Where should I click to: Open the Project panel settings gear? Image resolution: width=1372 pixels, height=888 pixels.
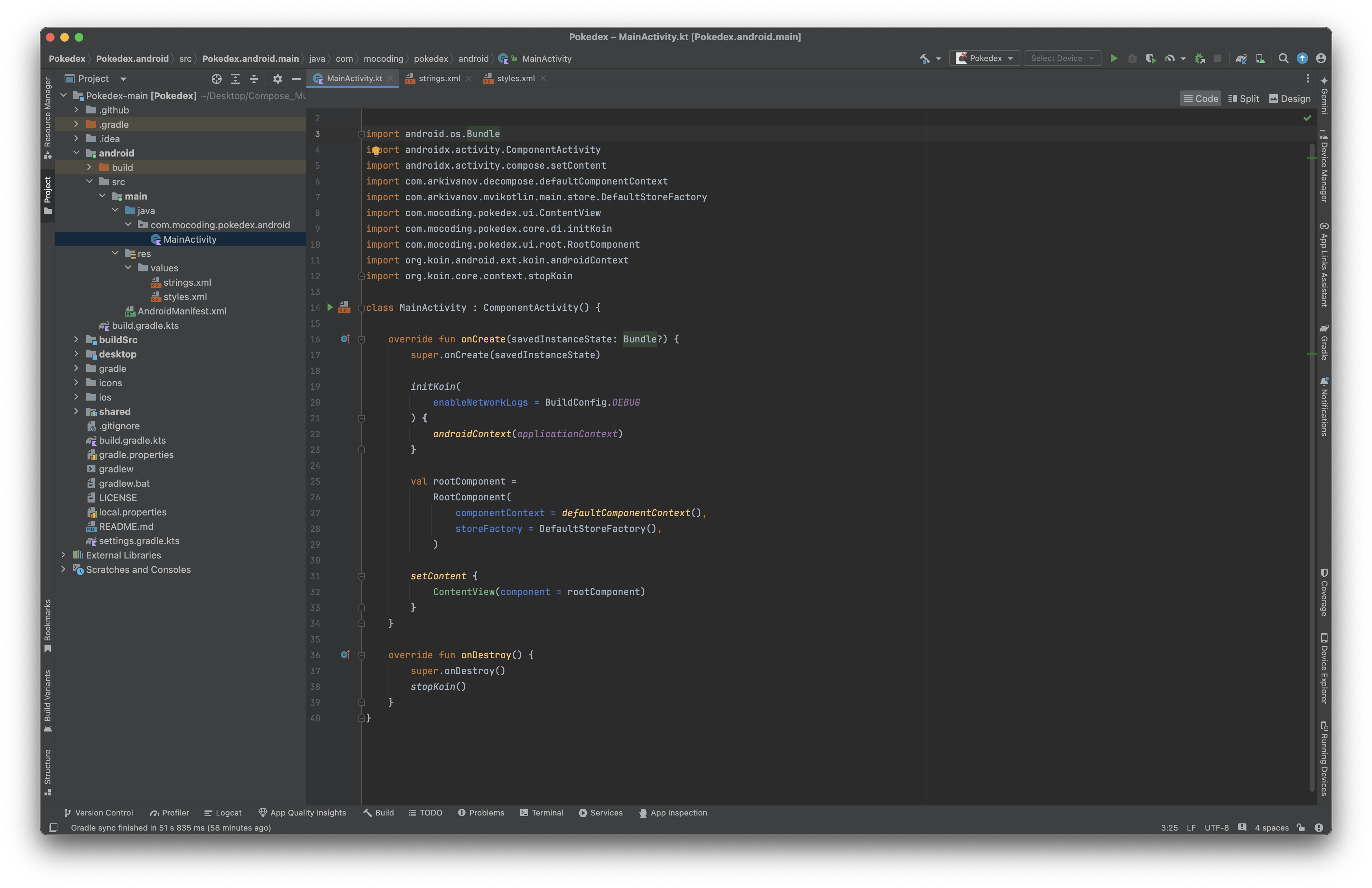click(x=277, y=79)
